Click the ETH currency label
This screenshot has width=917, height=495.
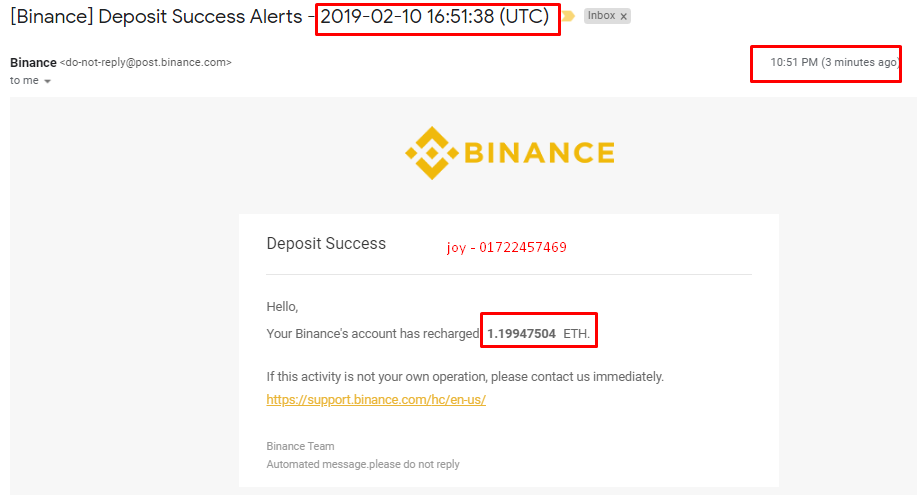576,334
